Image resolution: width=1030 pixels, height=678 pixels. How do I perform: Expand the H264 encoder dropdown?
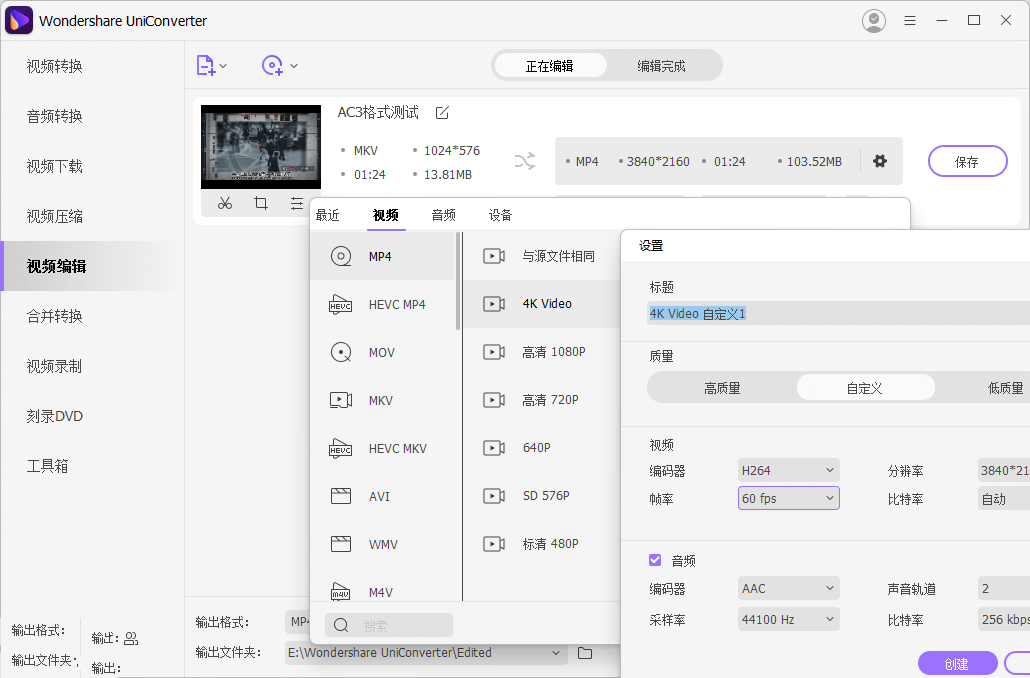788,471
